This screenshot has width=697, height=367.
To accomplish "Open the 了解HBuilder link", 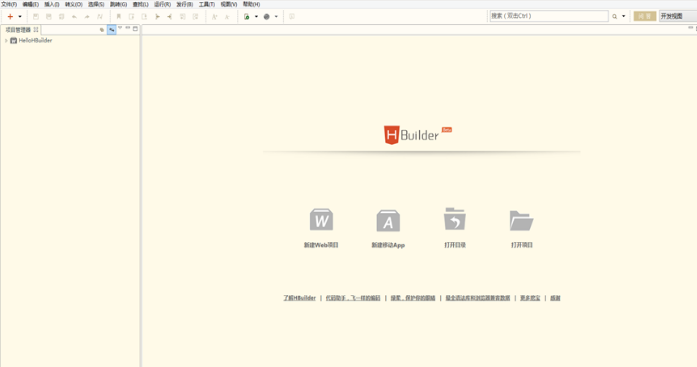I will tap(300, 298).
